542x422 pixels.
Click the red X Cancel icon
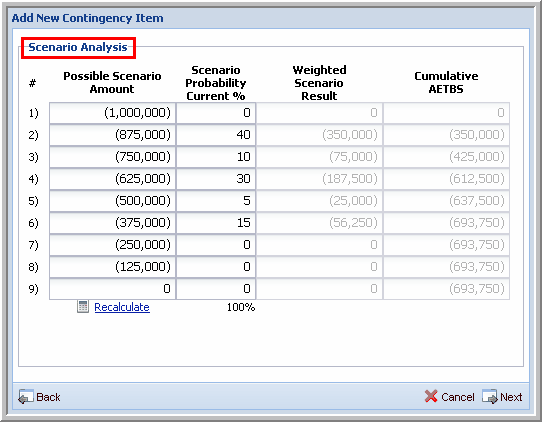[x=431, y=396]
